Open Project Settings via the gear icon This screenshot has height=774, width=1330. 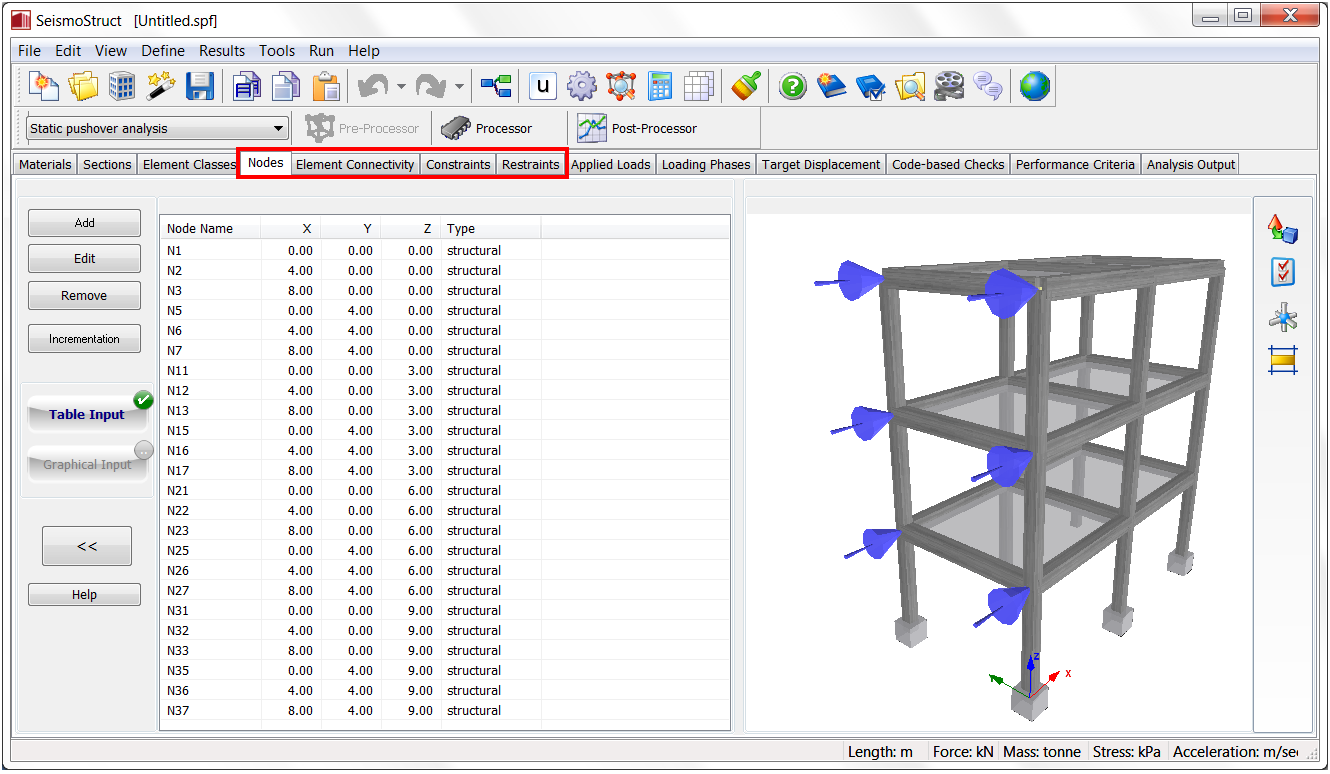tap(581, 86)
